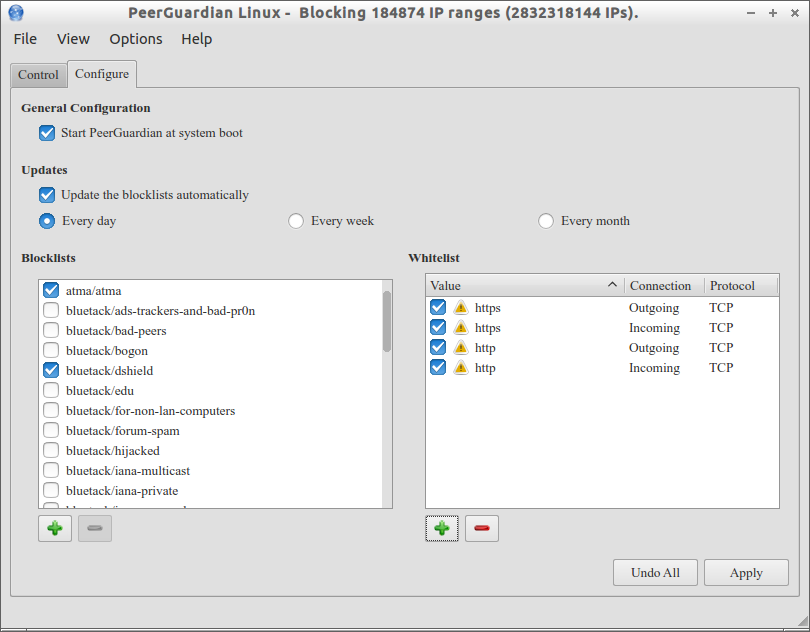810x632 pixels.
Task: Enable the bluetack/bogon blocklist
Action: [x=51, y=350]
